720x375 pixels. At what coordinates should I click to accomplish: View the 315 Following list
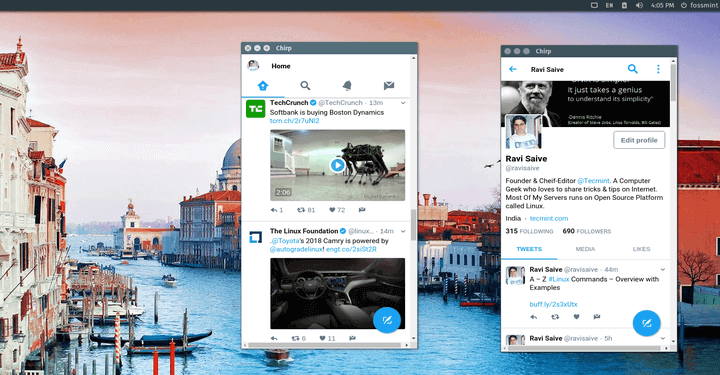pos(529,231)
